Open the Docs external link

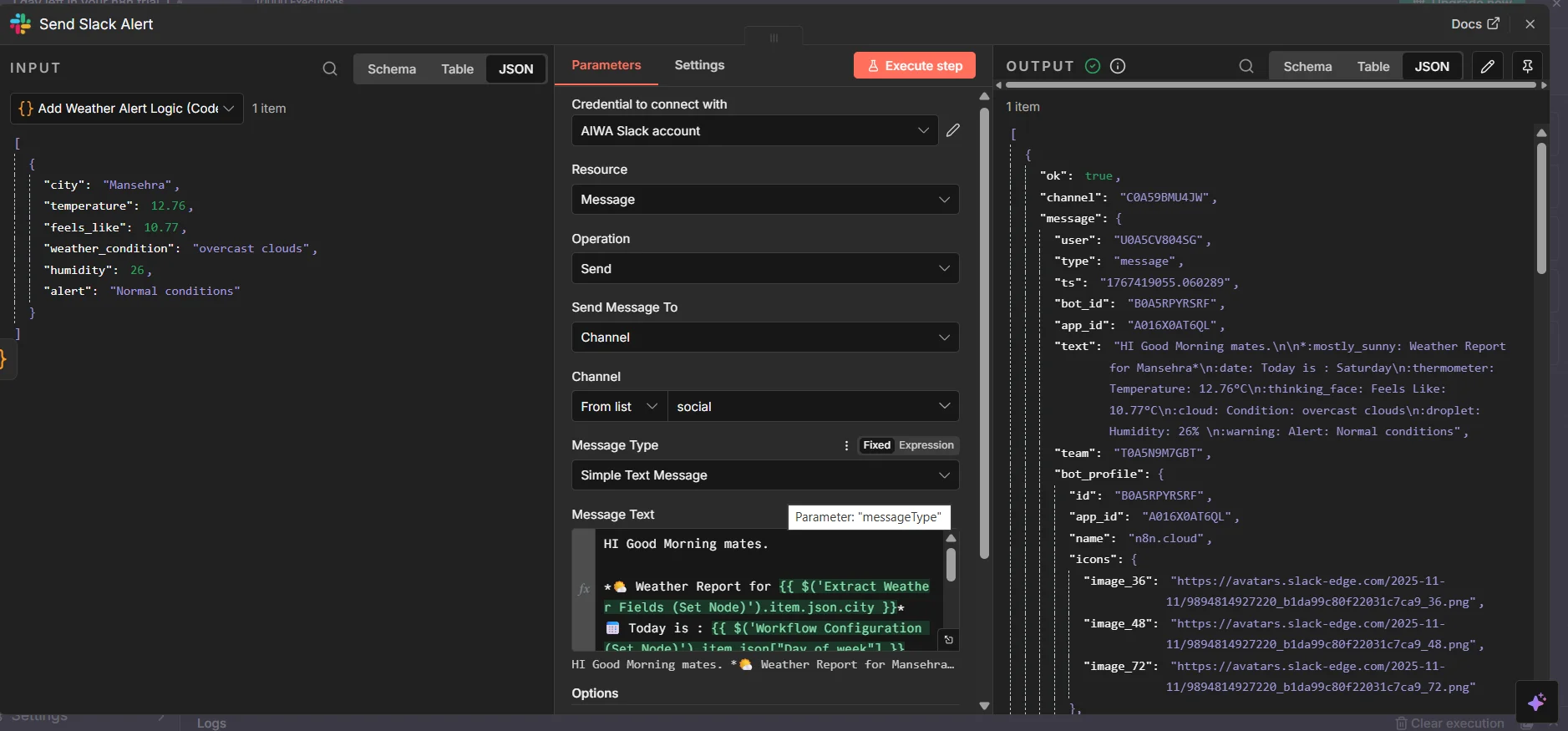tap(1474, 24)
